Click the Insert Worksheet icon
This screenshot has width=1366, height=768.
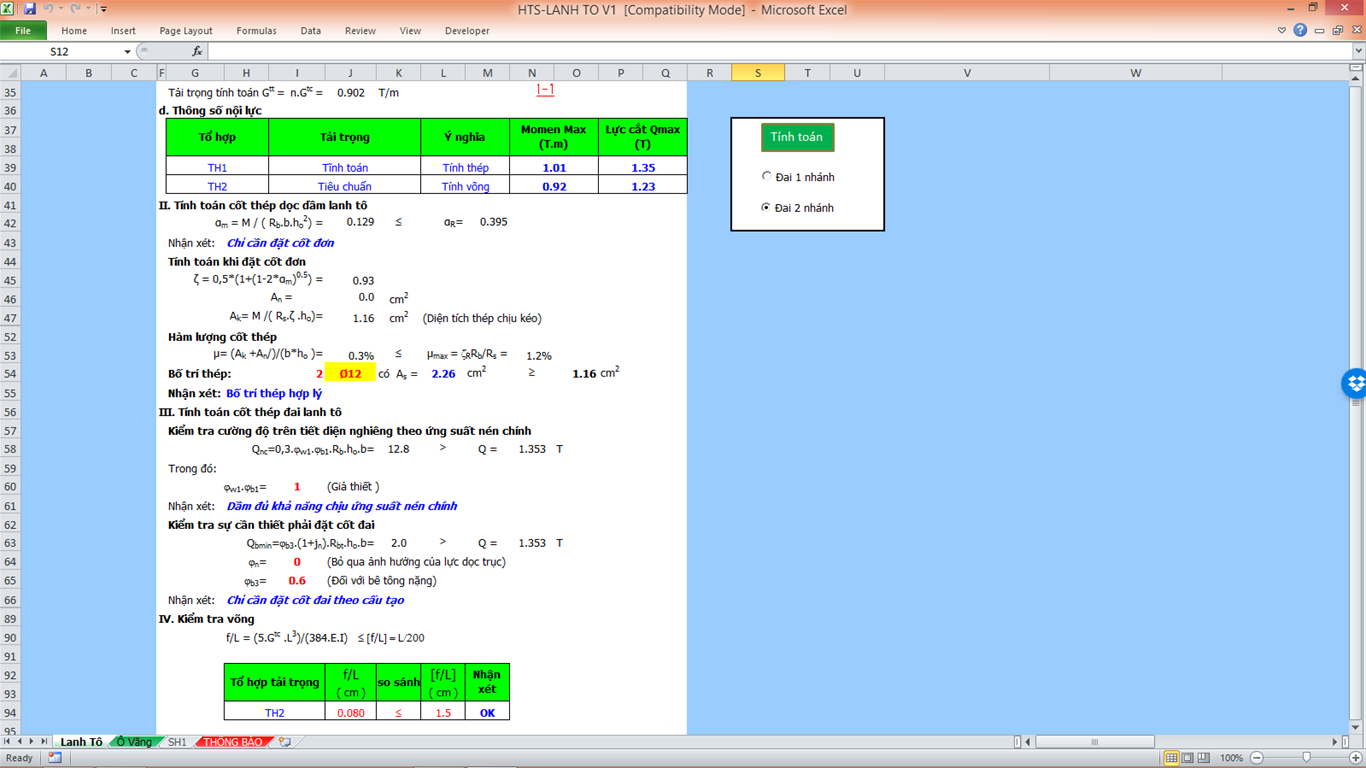[285, 742]
